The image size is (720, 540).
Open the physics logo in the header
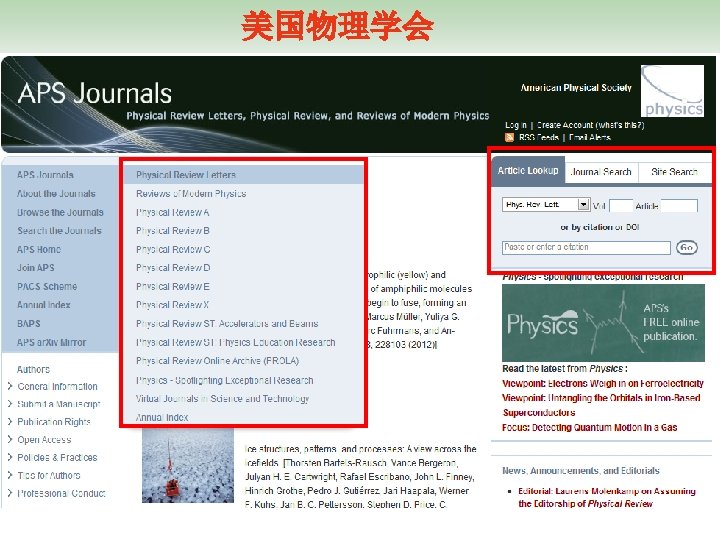point(672,91)
